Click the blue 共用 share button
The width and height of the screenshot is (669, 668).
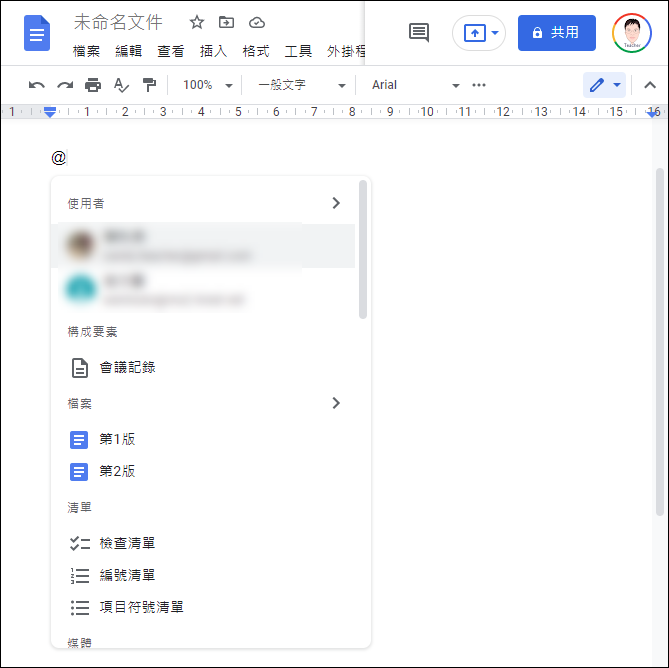[x=557, y=33]
